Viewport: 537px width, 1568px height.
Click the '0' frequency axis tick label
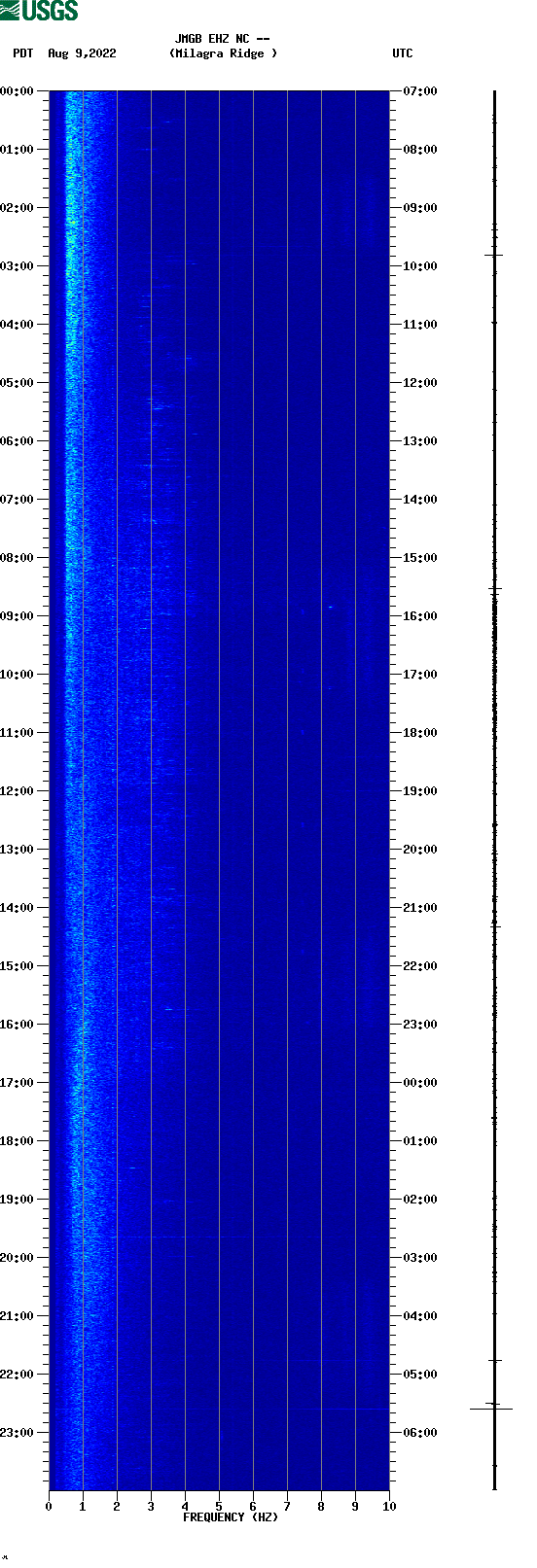click(x=49, y=1507)
